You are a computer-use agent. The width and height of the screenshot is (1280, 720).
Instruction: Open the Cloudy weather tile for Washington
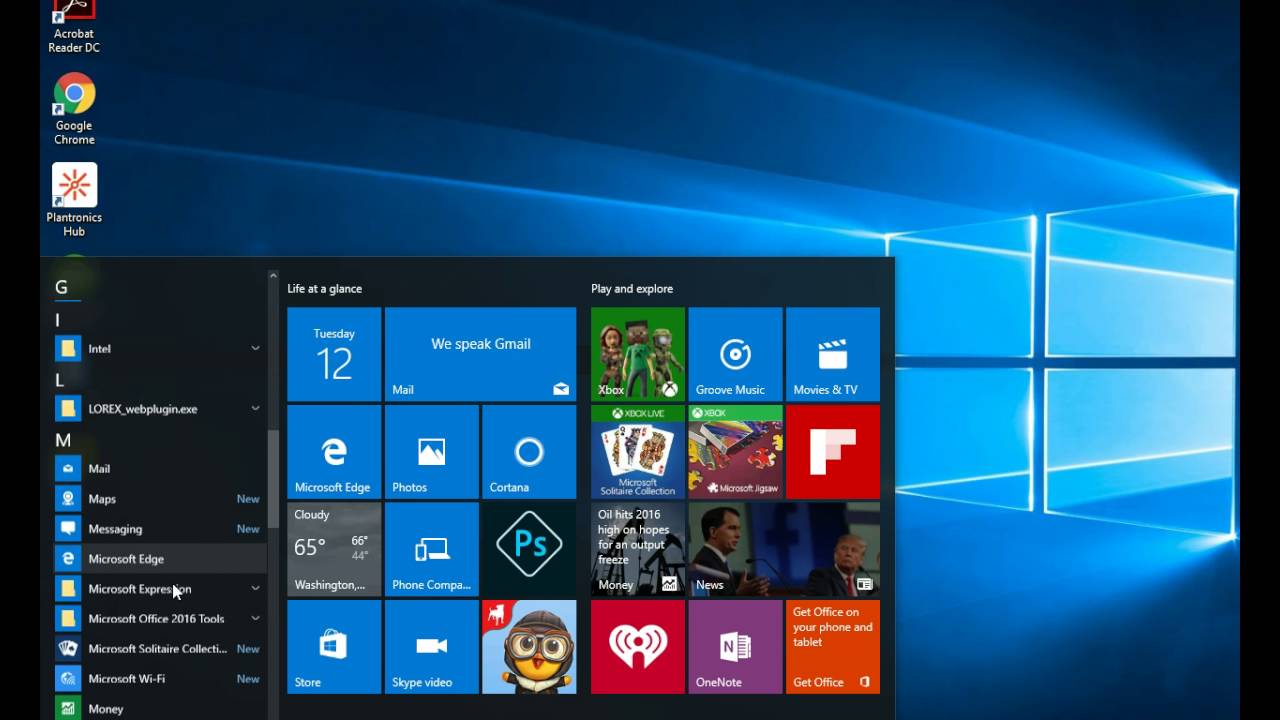334,549
